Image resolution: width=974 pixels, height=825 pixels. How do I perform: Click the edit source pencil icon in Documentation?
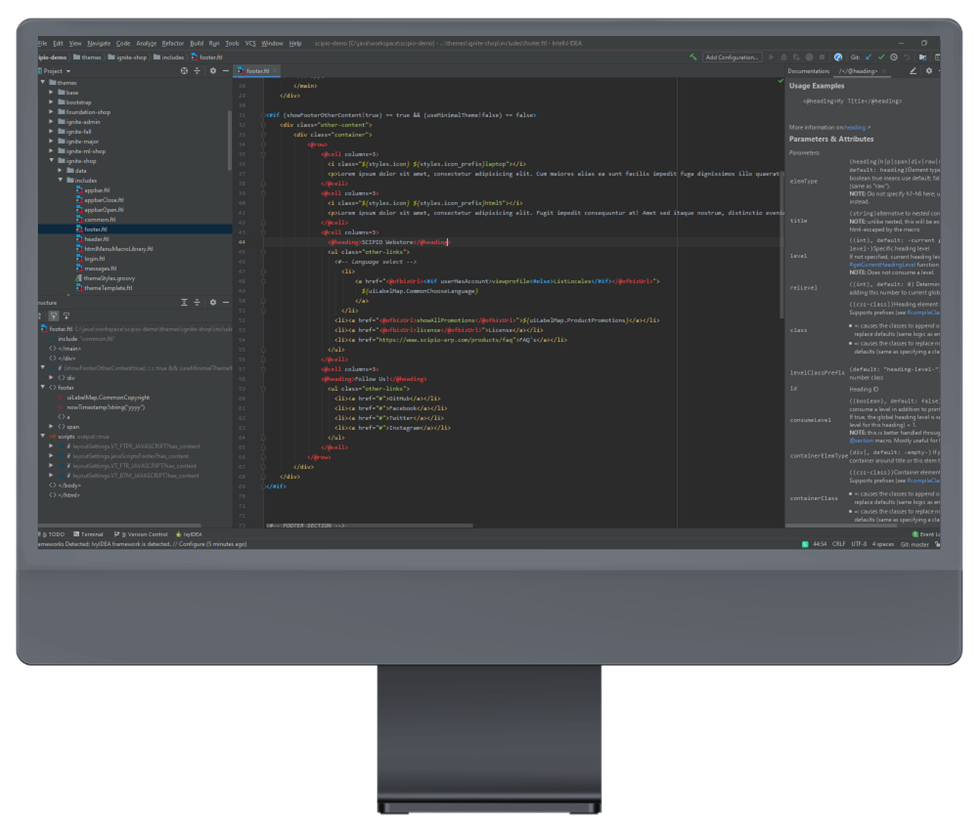[913, 71]
